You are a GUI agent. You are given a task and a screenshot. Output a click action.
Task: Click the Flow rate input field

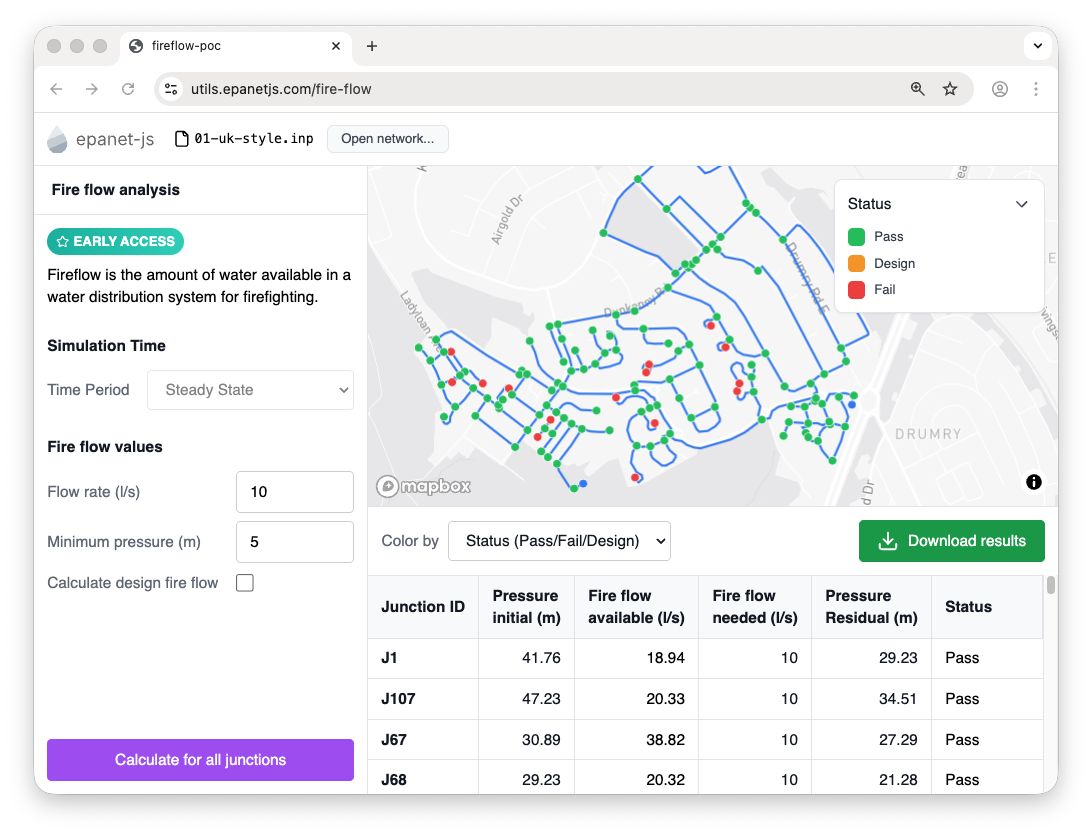point(295,492)
